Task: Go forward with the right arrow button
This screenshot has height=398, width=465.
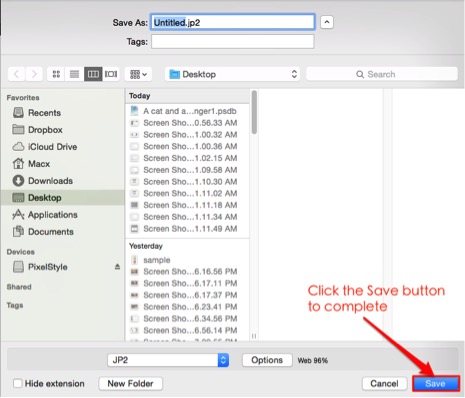Action: tap(34, 74)
